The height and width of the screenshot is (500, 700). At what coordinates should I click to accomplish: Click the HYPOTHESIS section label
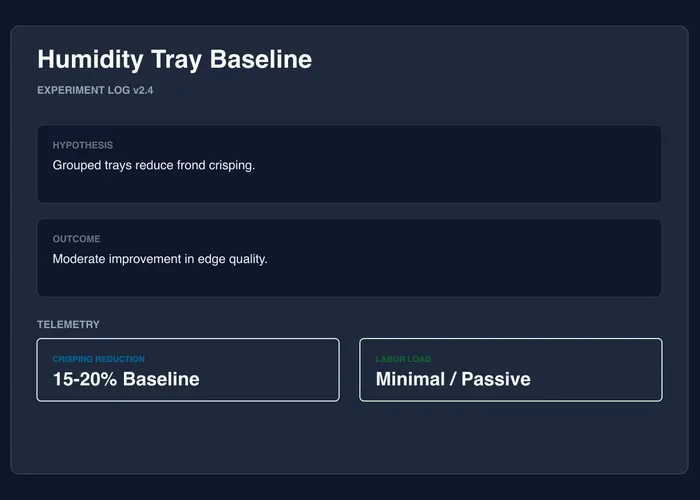[x=83, y=145]
